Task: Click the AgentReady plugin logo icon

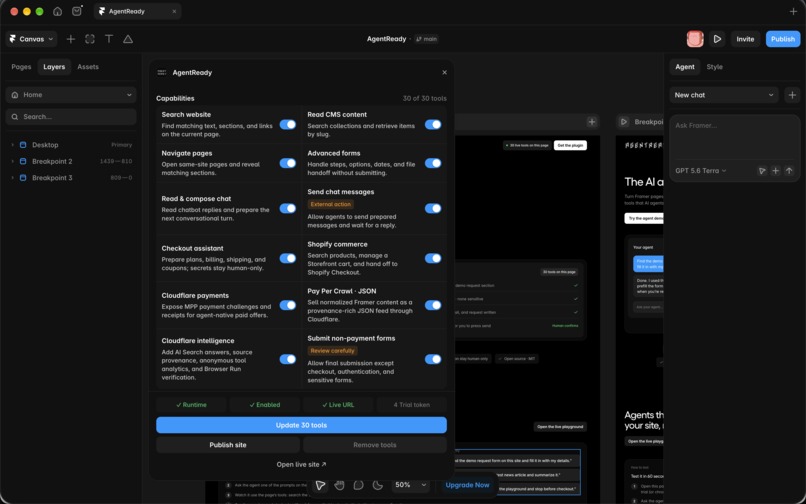Action: 162,73
